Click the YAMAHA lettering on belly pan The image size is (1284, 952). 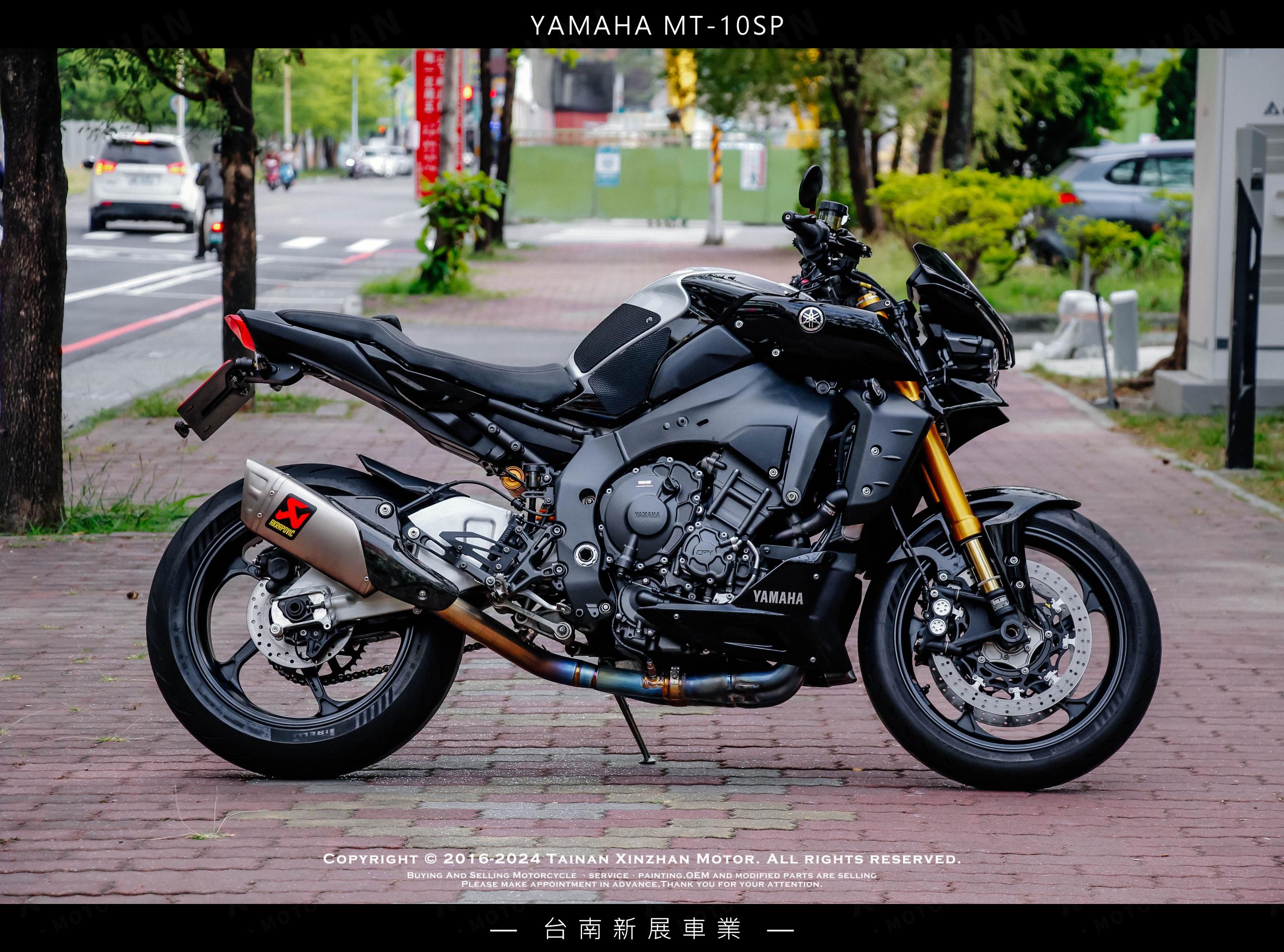pyautogui.click(x=777, y=597)
